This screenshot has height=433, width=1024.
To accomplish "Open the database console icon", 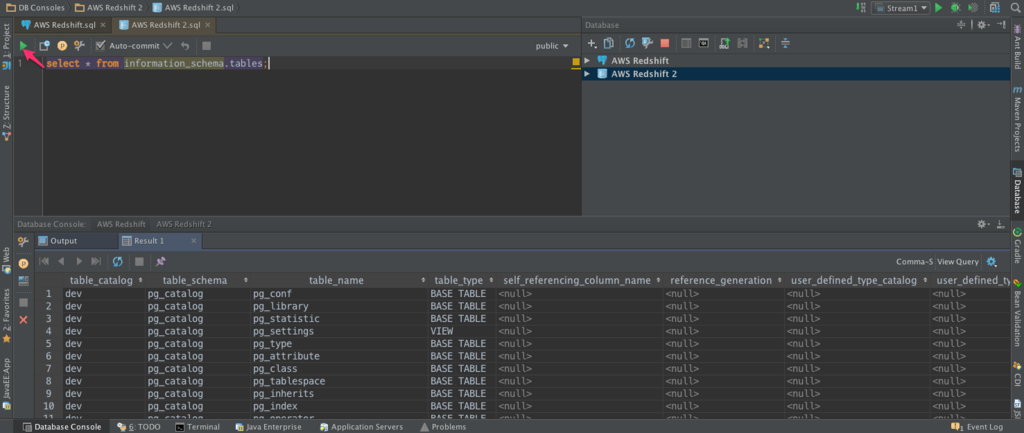I will [703, 43].
